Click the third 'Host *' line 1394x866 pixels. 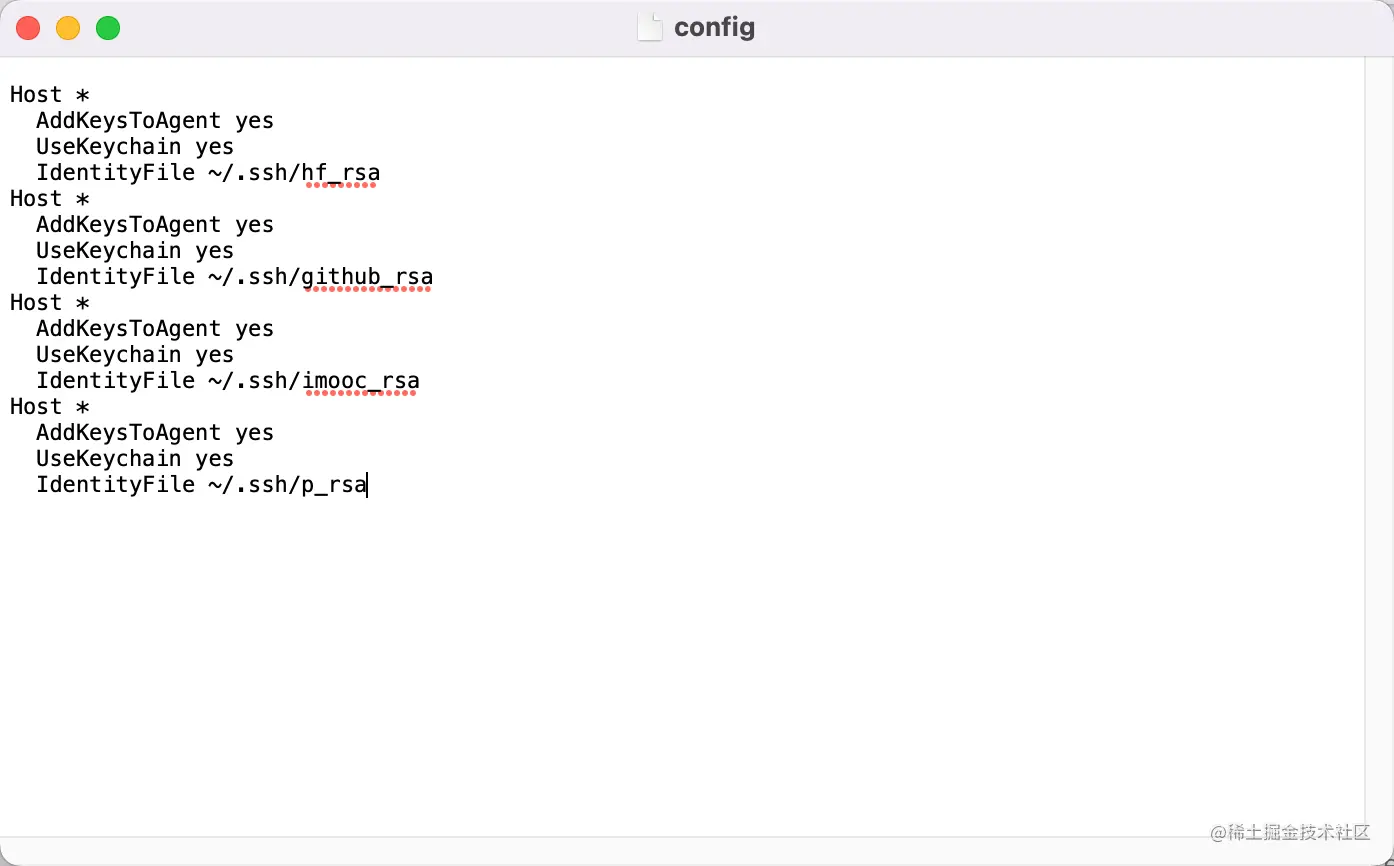click(x=50, y=302)
